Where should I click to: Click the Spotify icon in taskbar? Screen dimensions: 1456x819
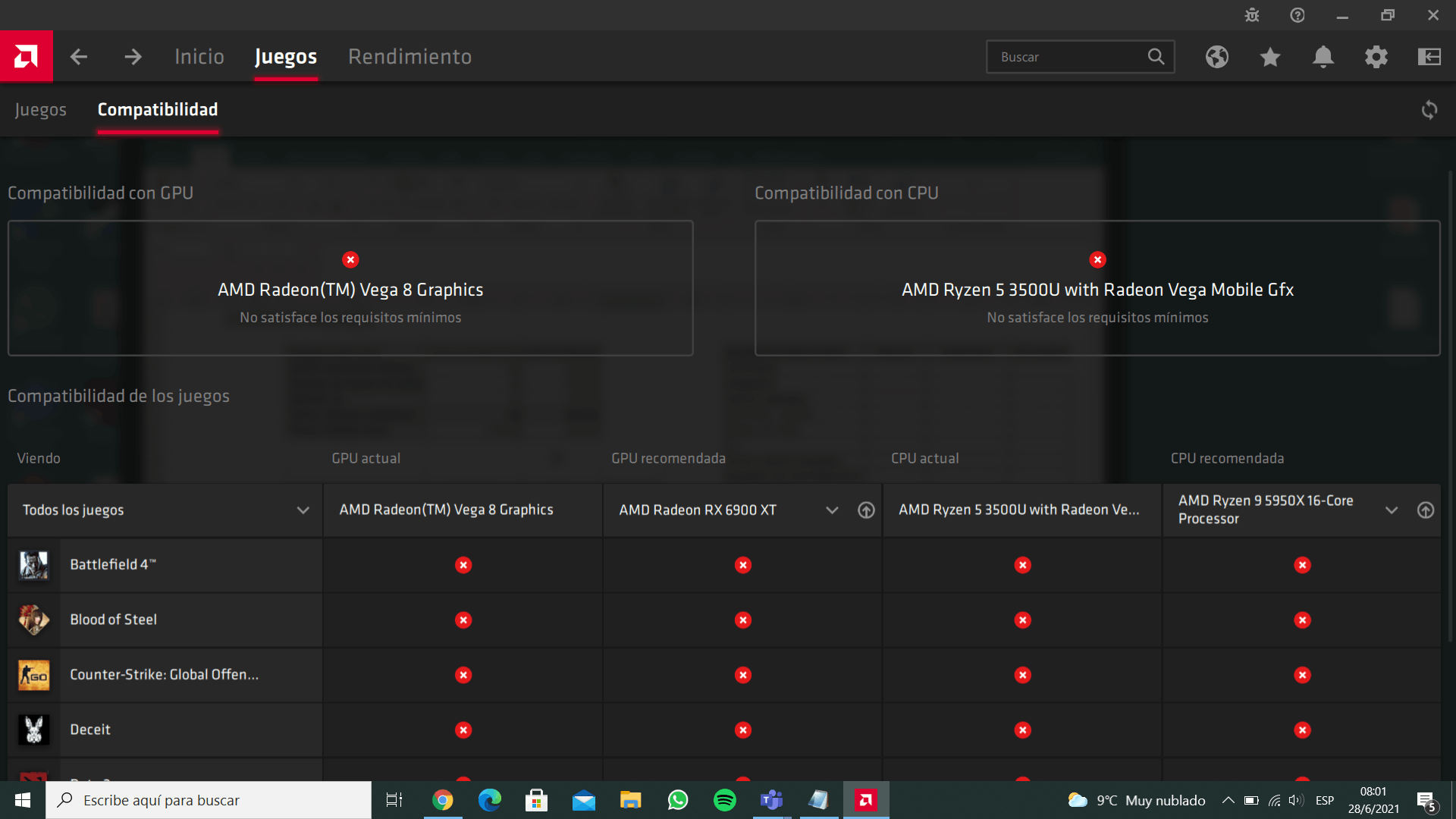point(725,799)
